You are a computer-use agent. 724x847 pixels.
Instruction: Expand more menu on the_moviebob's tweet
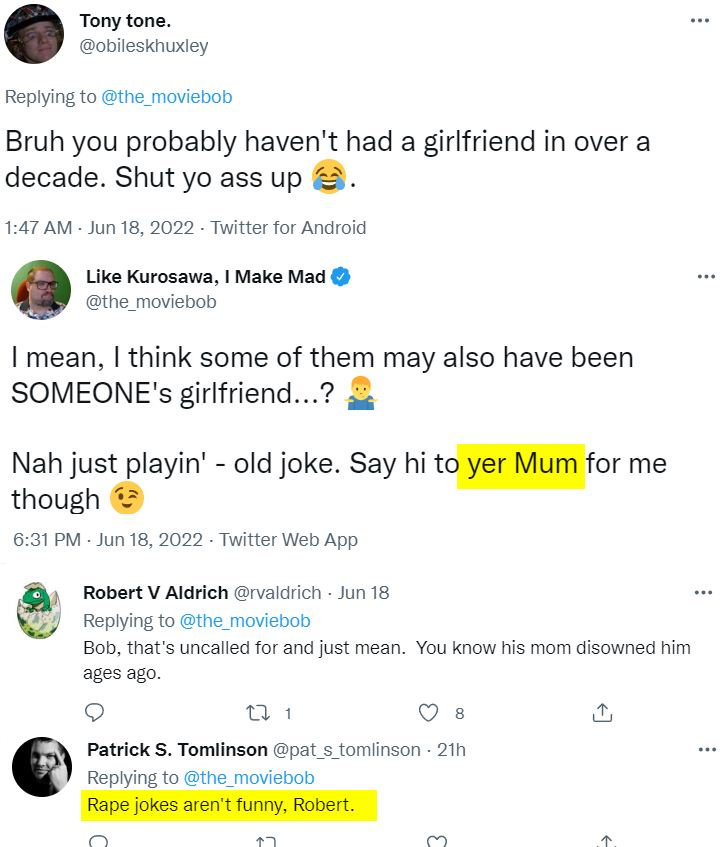pyautogui.click(x=706, y=277)
